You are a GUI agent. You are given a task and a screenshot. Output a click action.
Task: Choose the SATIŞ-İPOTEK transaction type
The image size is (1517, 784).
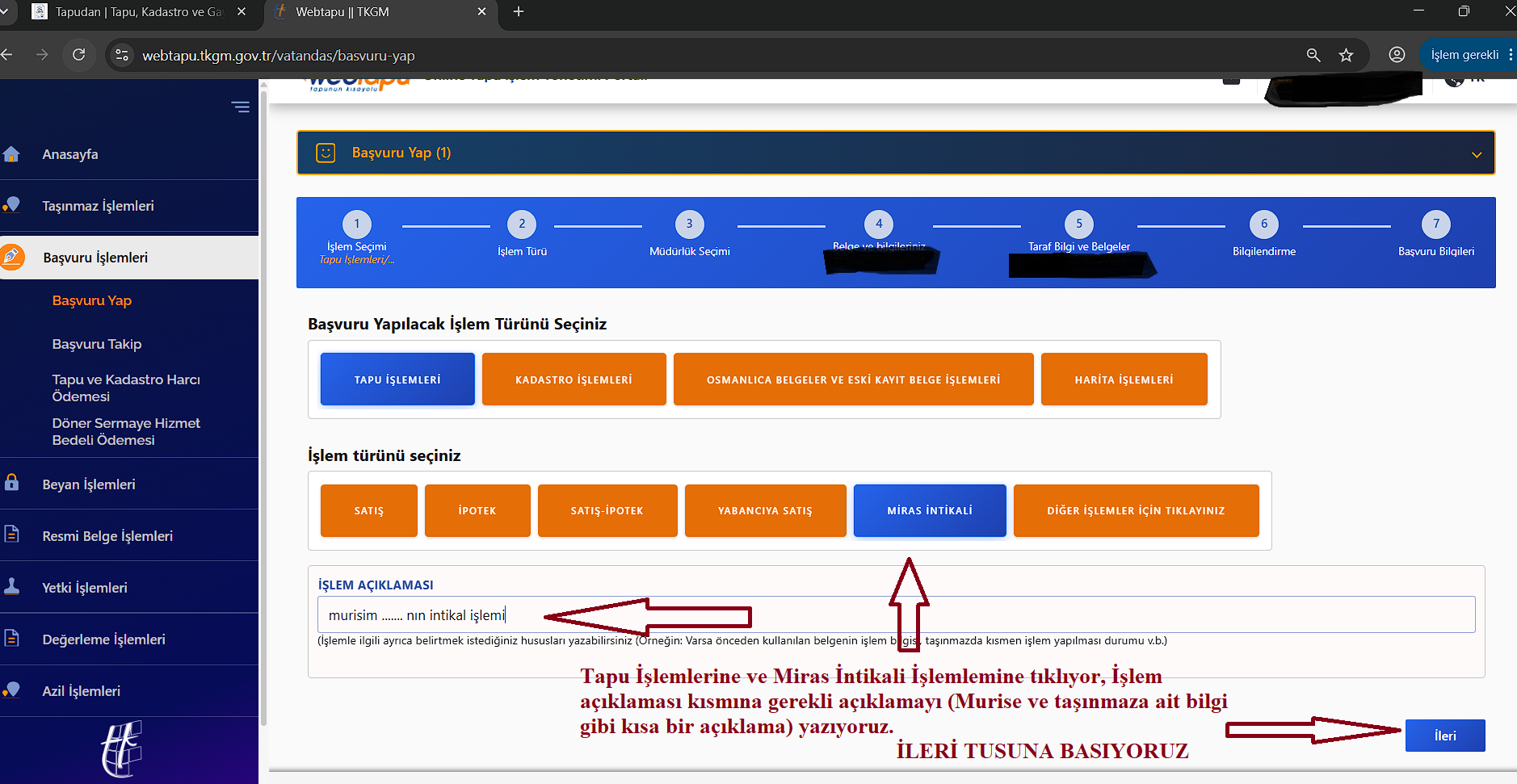607,510
